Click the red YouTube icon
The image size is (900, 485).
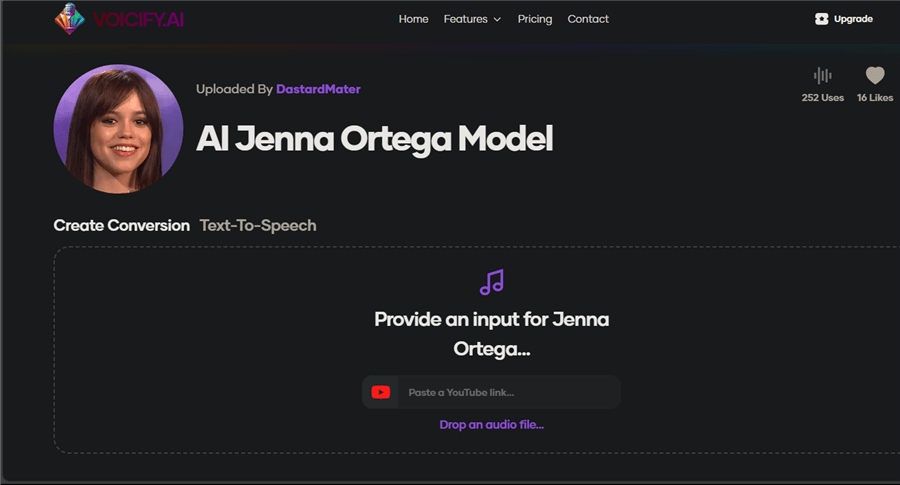point(381,392)
